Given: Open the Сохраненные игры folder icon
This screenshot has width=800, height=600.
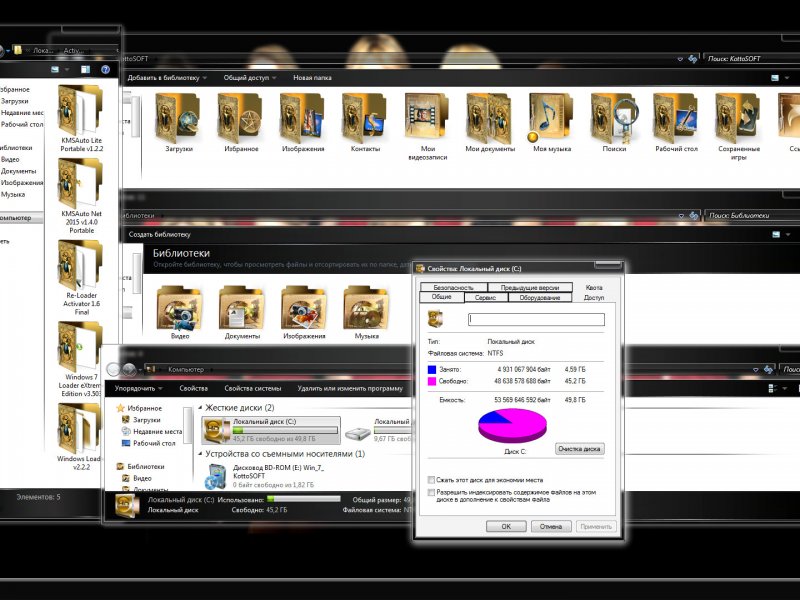Looking at the screenshot, I should [x=738, y=118].
